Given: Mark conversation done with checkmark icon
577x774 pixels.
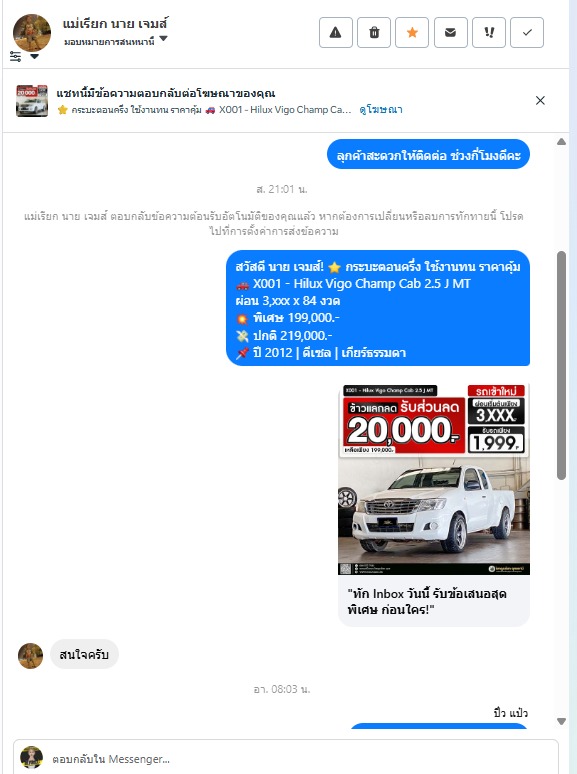Looking at the screenshot, I should click(527, 33).
